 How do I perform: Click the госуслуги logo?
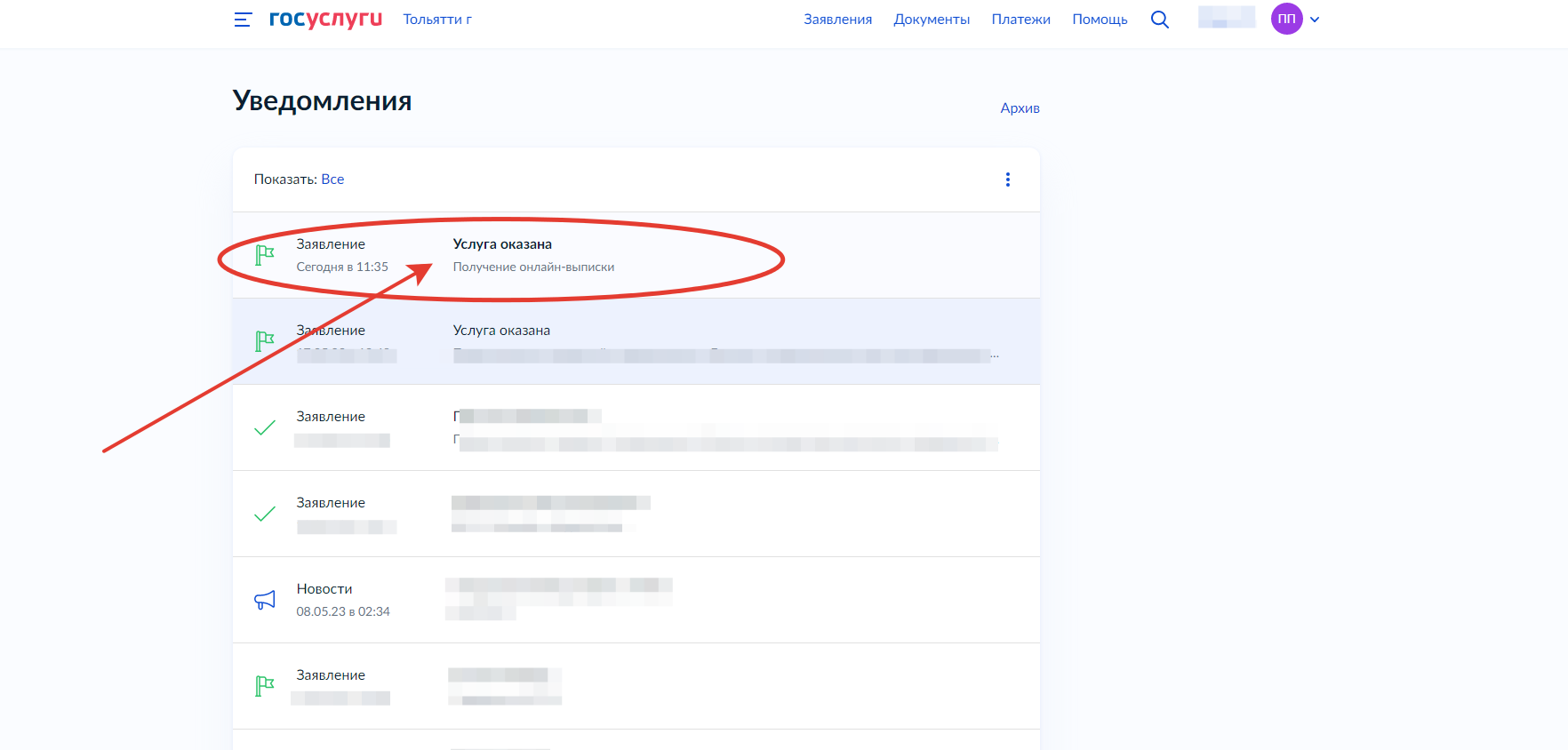pos(325,19)
